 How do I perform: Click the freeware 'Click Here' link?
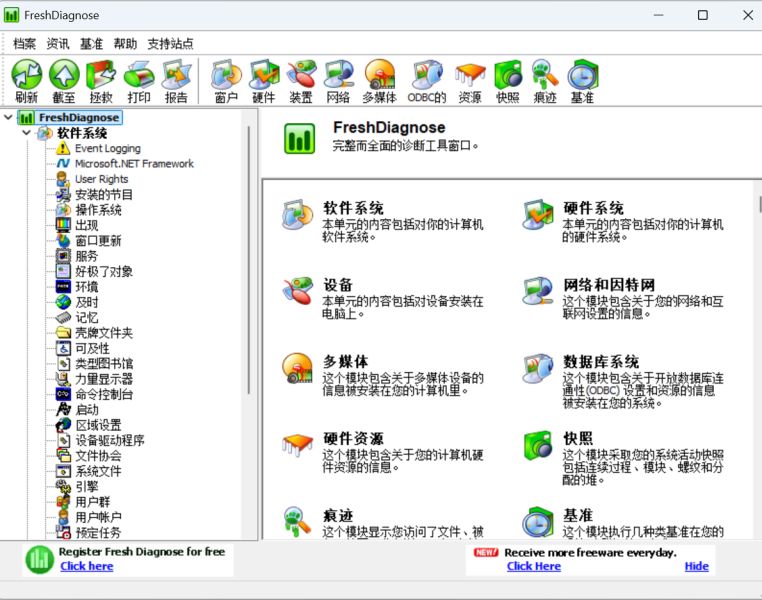click(534, 566)
